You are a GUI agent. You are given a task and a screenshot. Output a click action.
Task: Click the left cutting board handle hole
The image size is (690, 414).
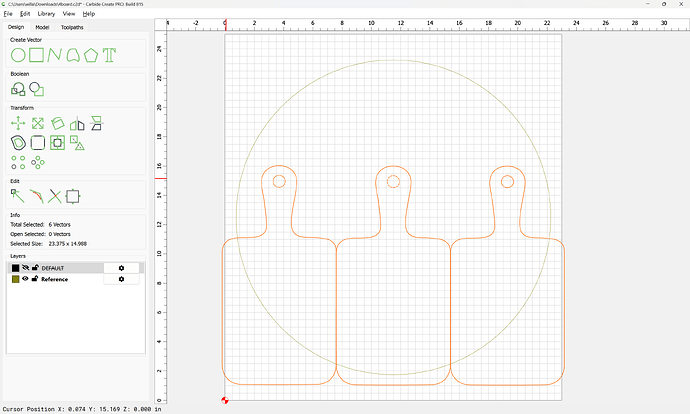point(279,181)
